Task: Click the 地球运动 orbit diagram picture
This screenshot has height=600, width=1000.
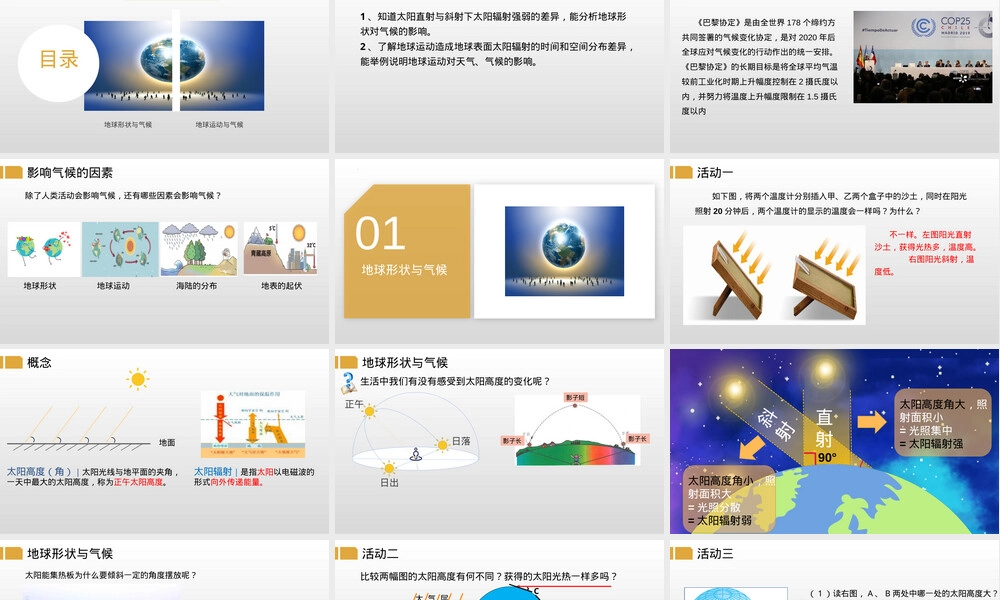Action: 120,249
